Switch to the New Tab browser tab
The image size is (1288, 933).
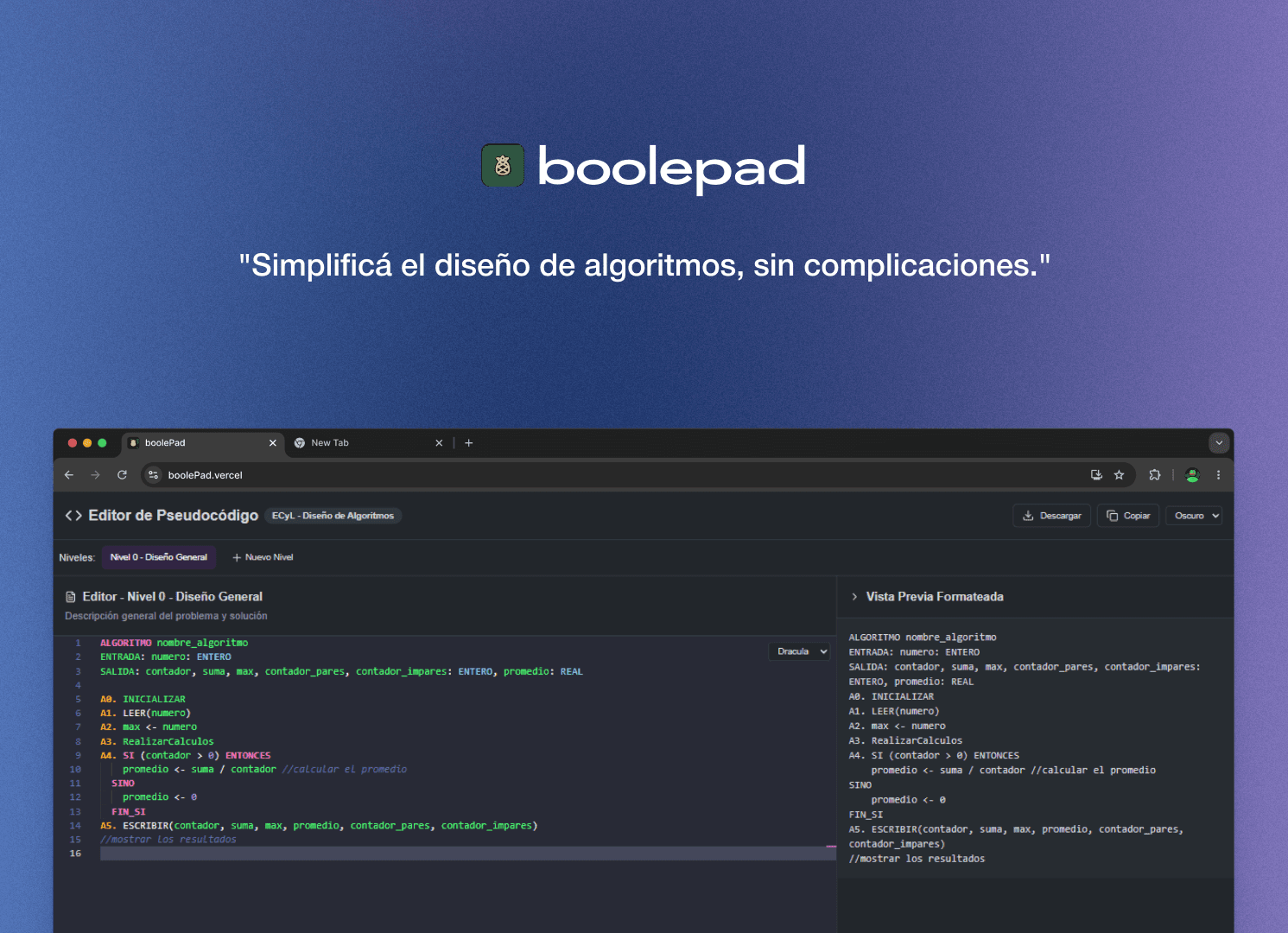pos(368,443)
